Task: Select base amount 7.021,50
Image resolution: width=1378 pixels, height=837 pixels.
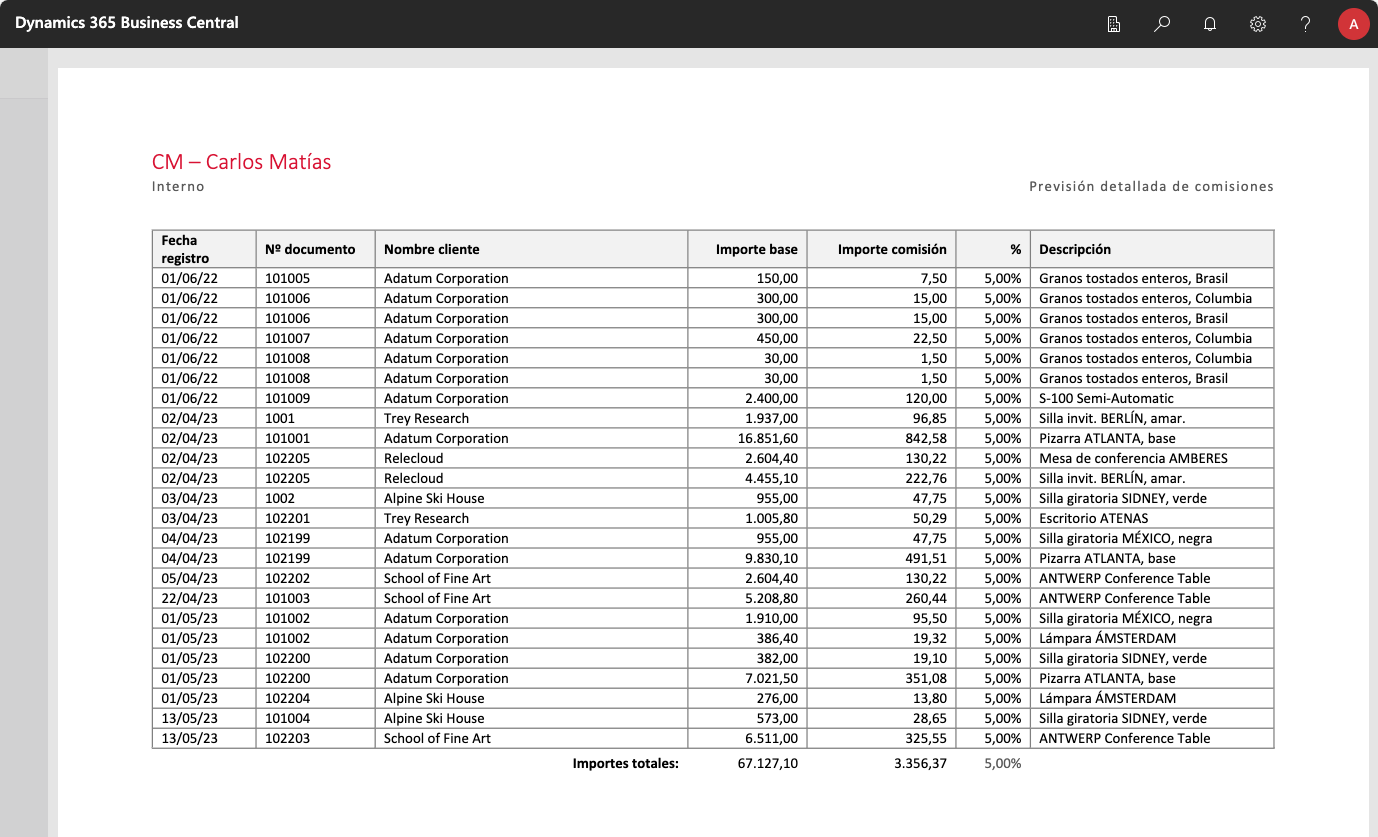Action: 772,678
